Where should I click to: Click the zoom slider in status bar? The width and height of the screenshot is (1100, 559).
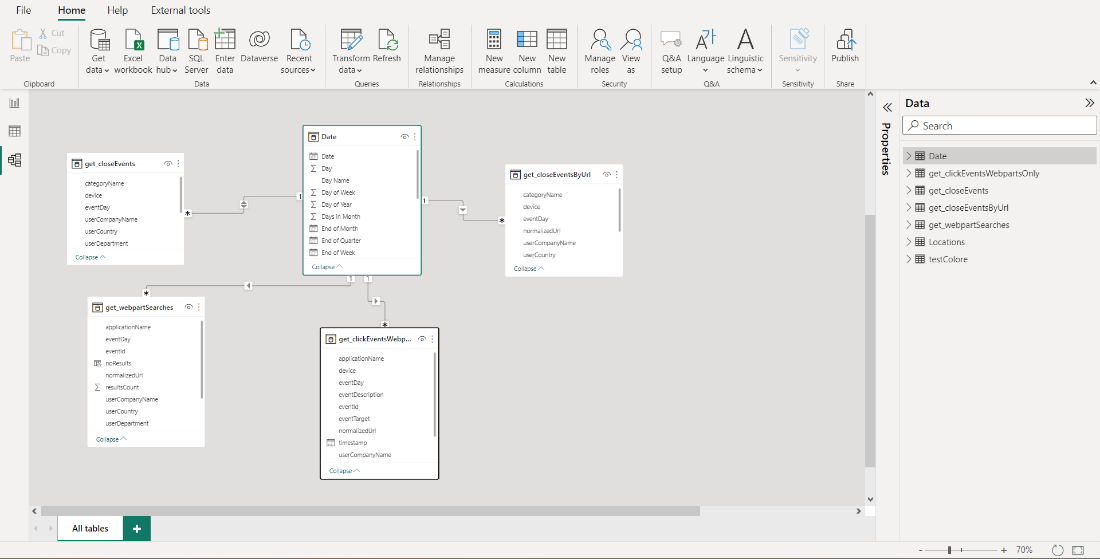click(x=950, y=550)
